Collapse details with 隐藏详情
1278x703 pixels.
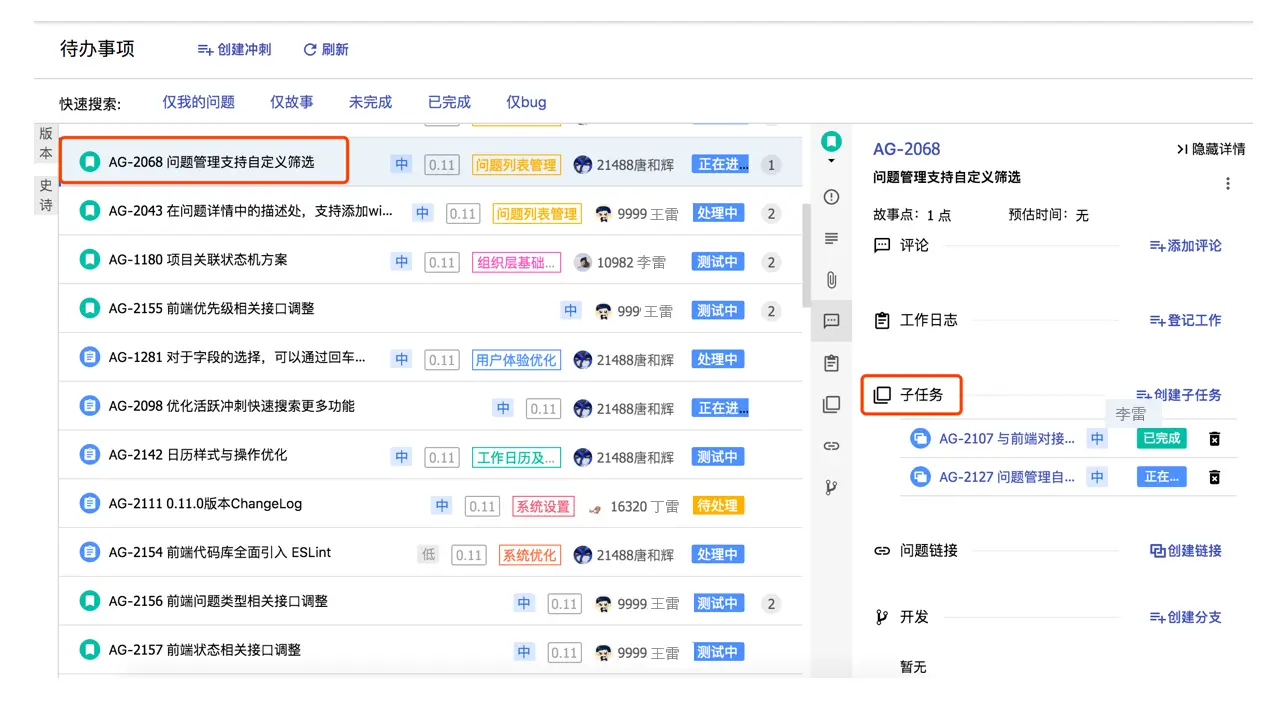[x=1211, y=149]
